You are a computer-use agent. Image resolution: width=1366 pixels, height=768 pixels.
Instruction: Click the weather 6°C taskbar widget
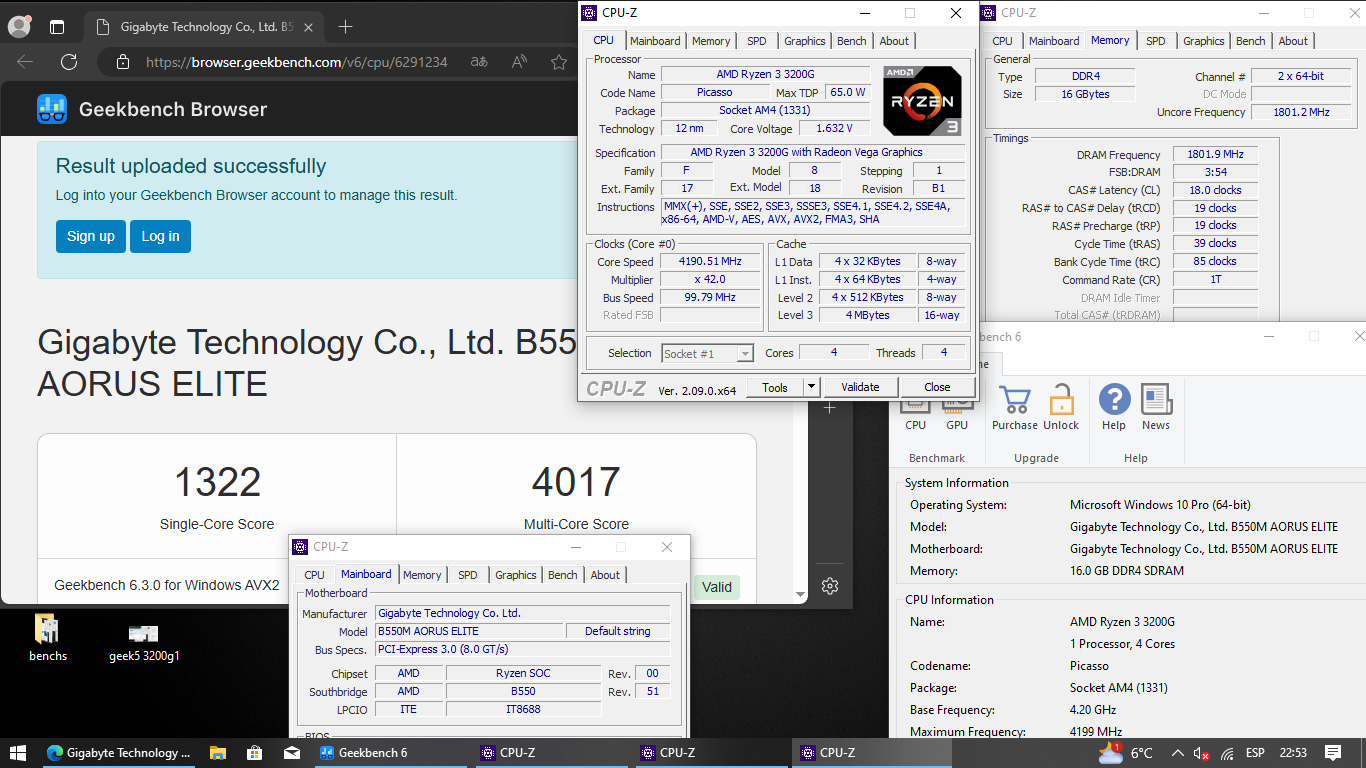pyautogui.click(x=1127, y=753)
